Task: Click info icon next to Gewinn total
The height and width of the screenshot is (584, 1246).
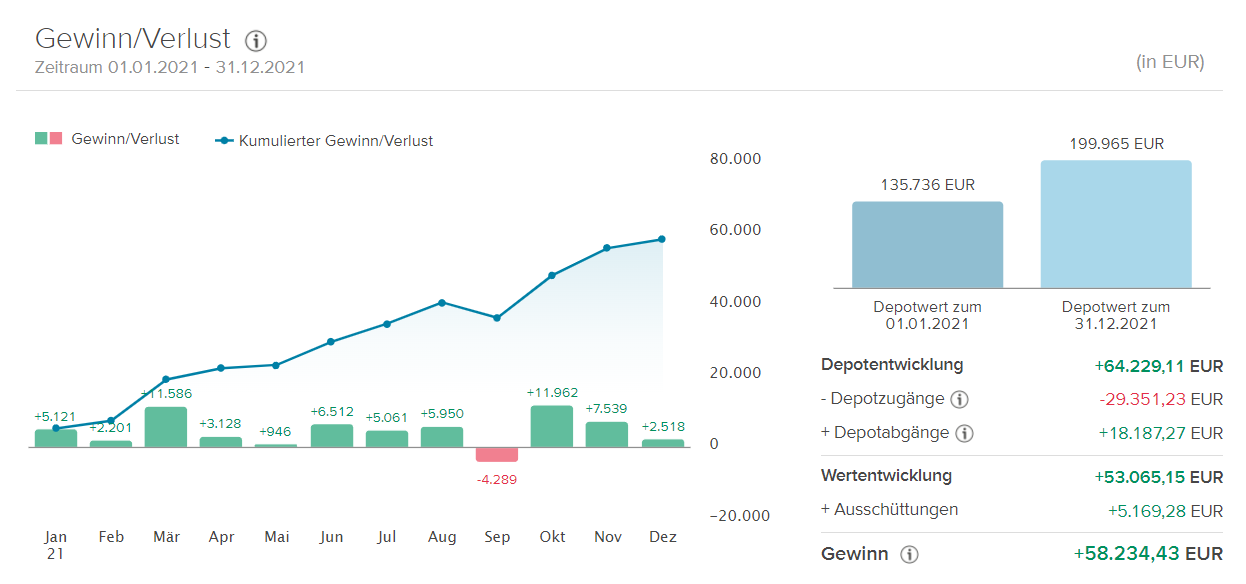Action: (x=909, y=555)
